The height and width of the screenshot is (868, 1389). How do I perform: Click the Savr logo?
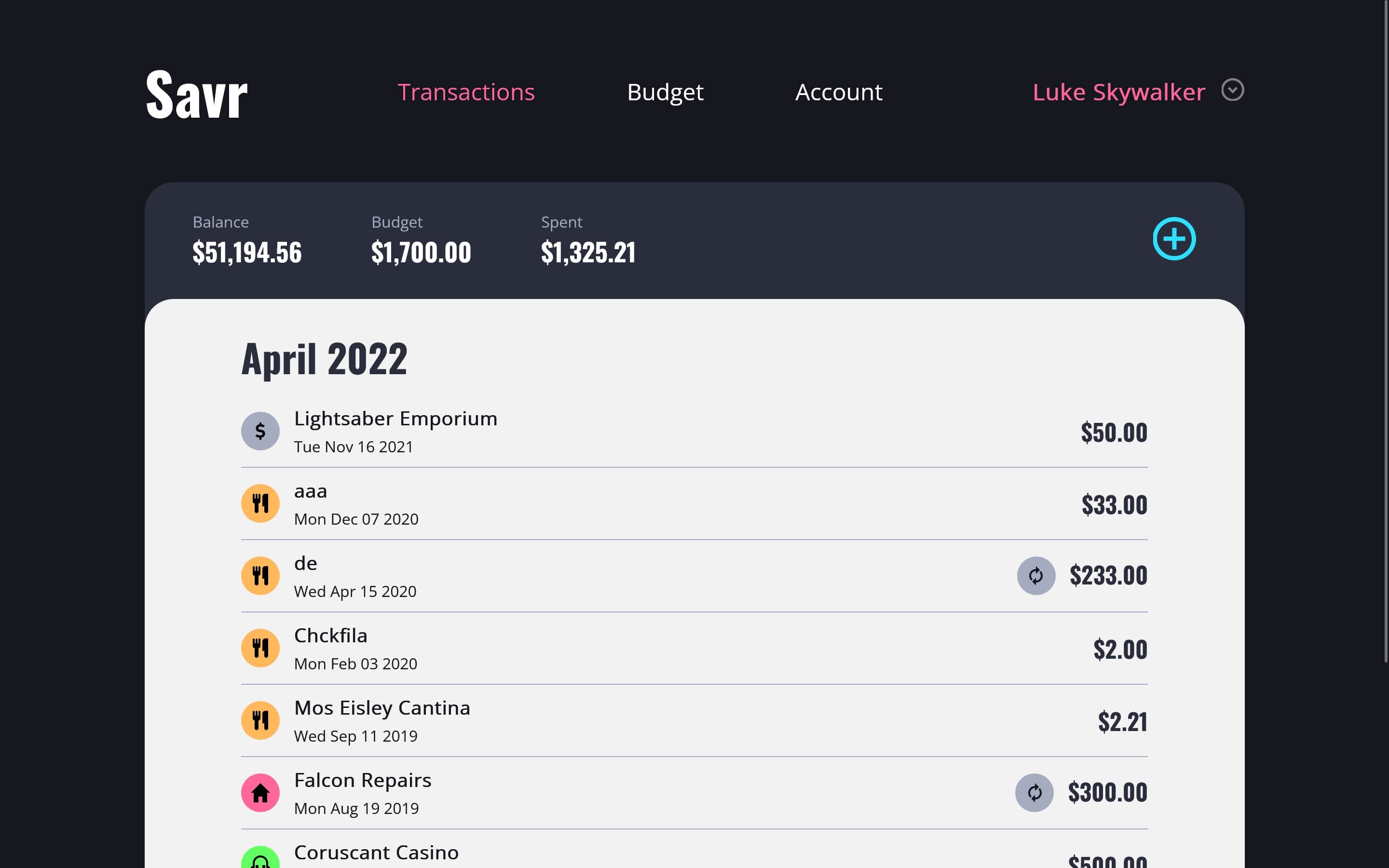point(196,94)
